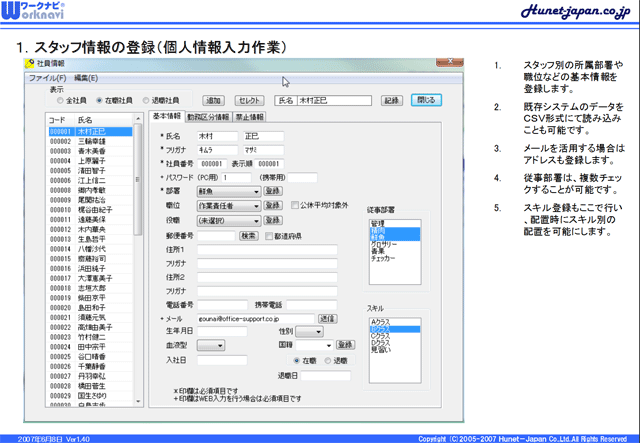Open the ファイル(F) menu

coord(47,77)
